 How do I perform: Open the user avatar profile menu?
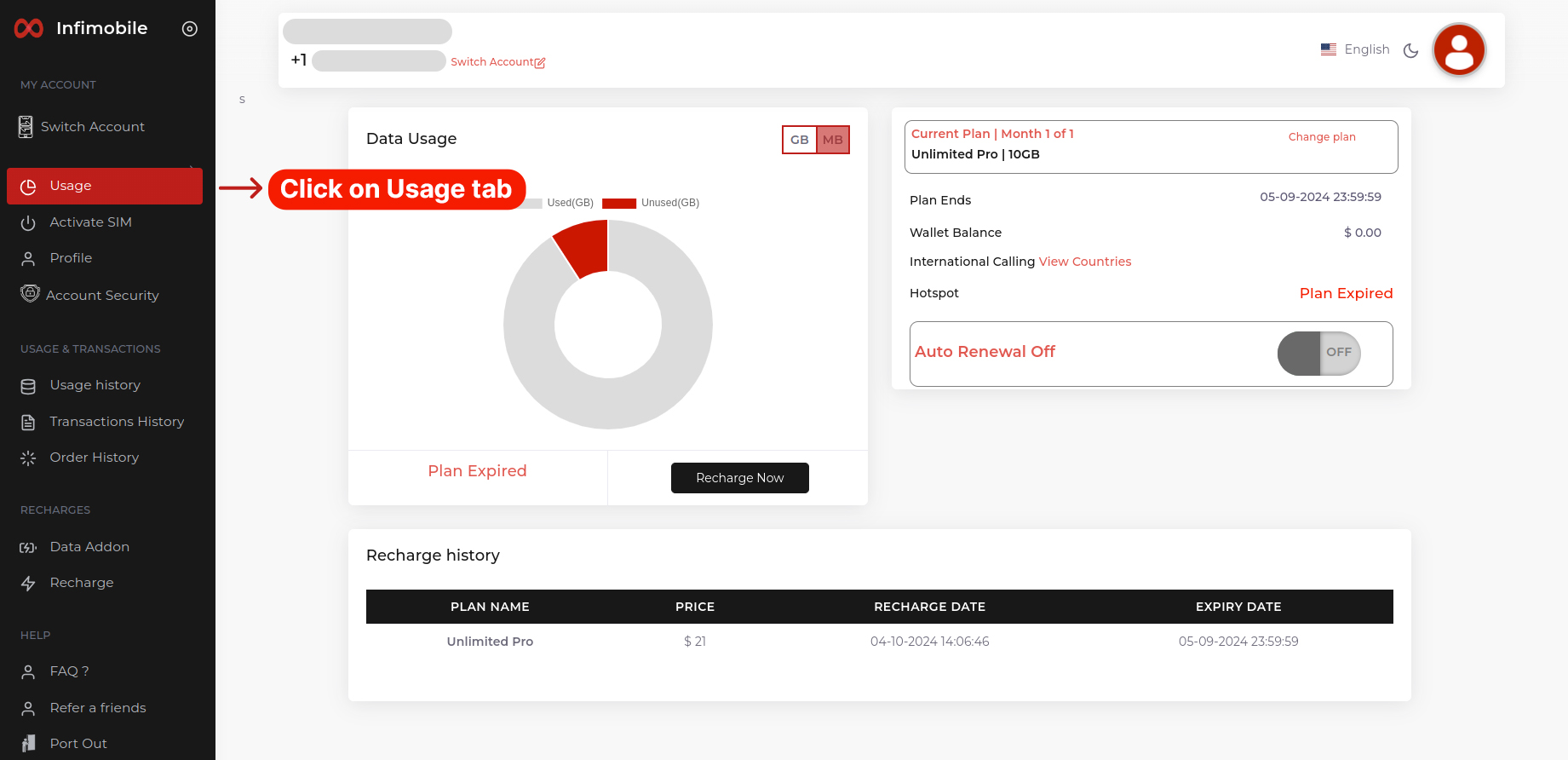click(1459, 50)
